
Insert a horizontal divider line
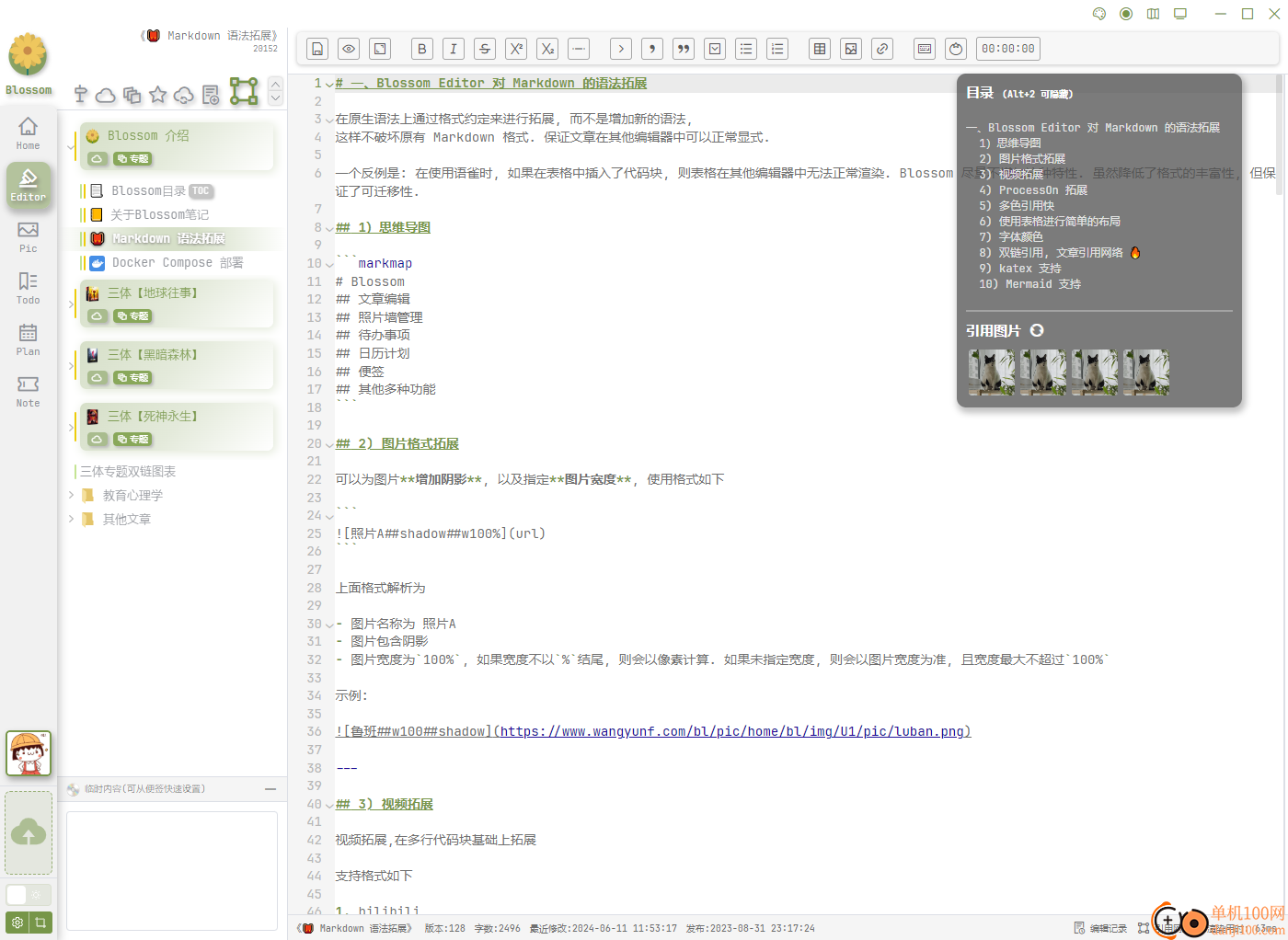[x=579, y=49]
